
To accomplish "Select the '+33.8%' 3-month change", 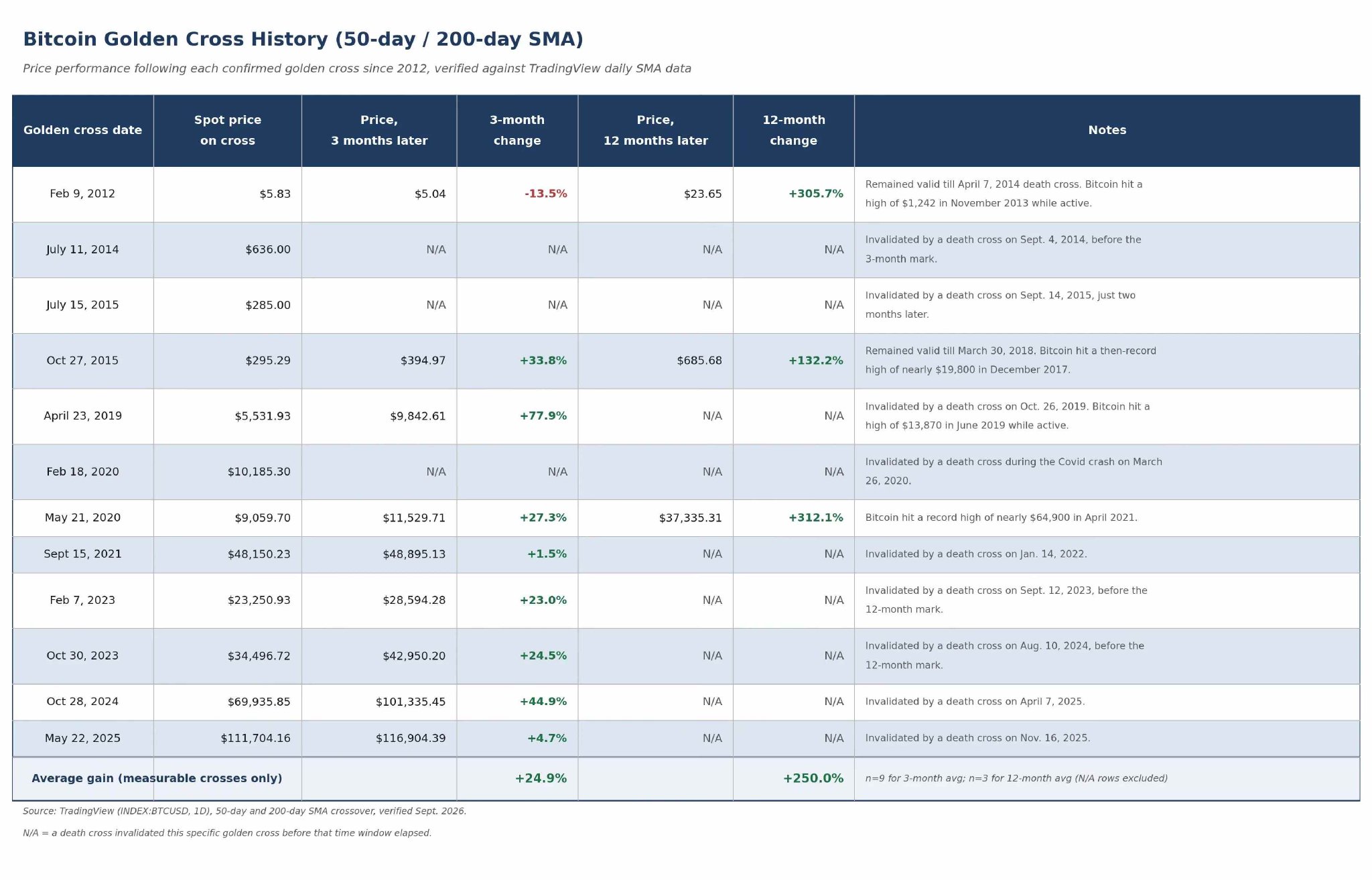I will (x=543, y=361).
